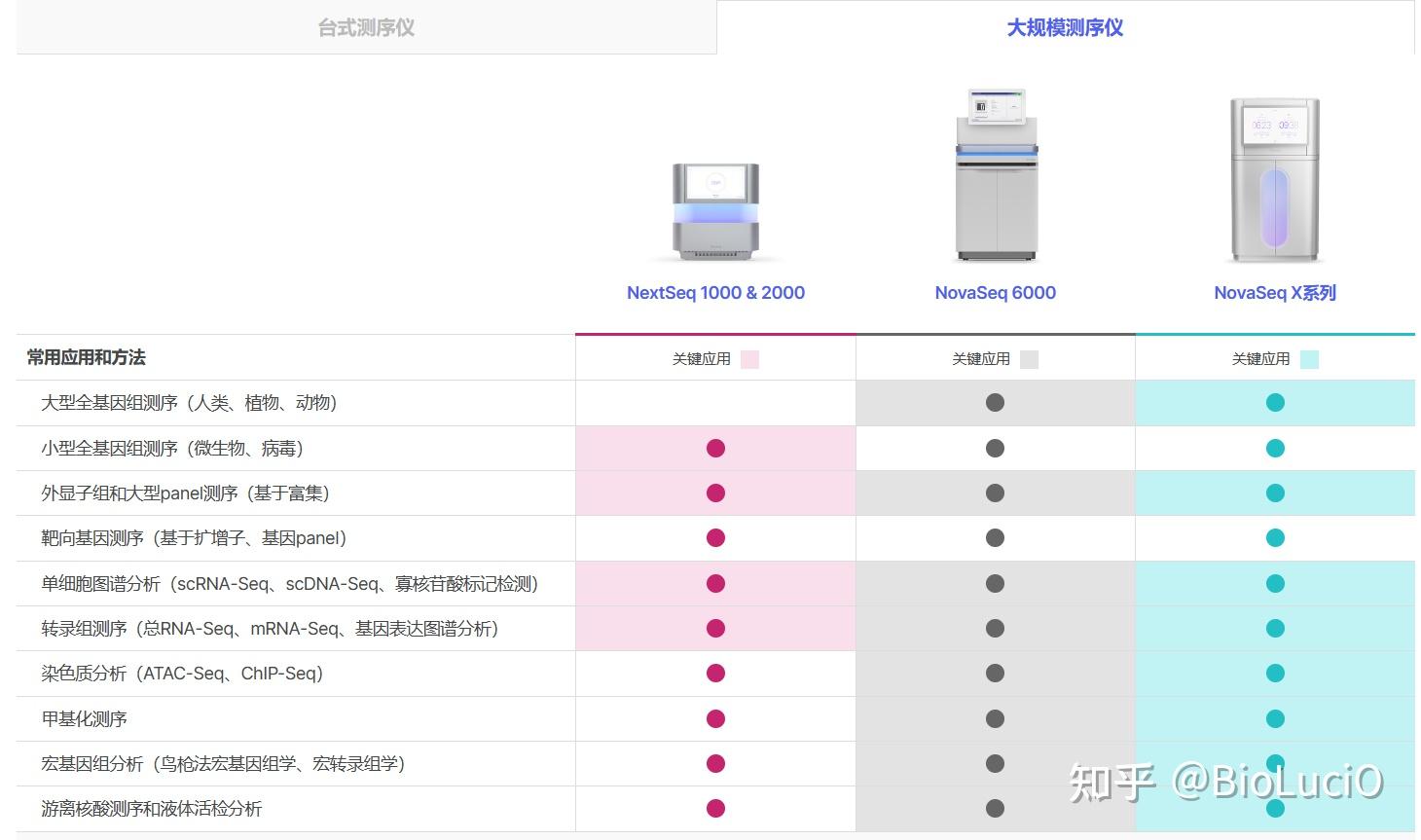The width and height of the screenshot is (1421, 840).
Task: Click gray dot for 甲基化测序 NovaSeq 6000
Action: [x=995, y=719]
